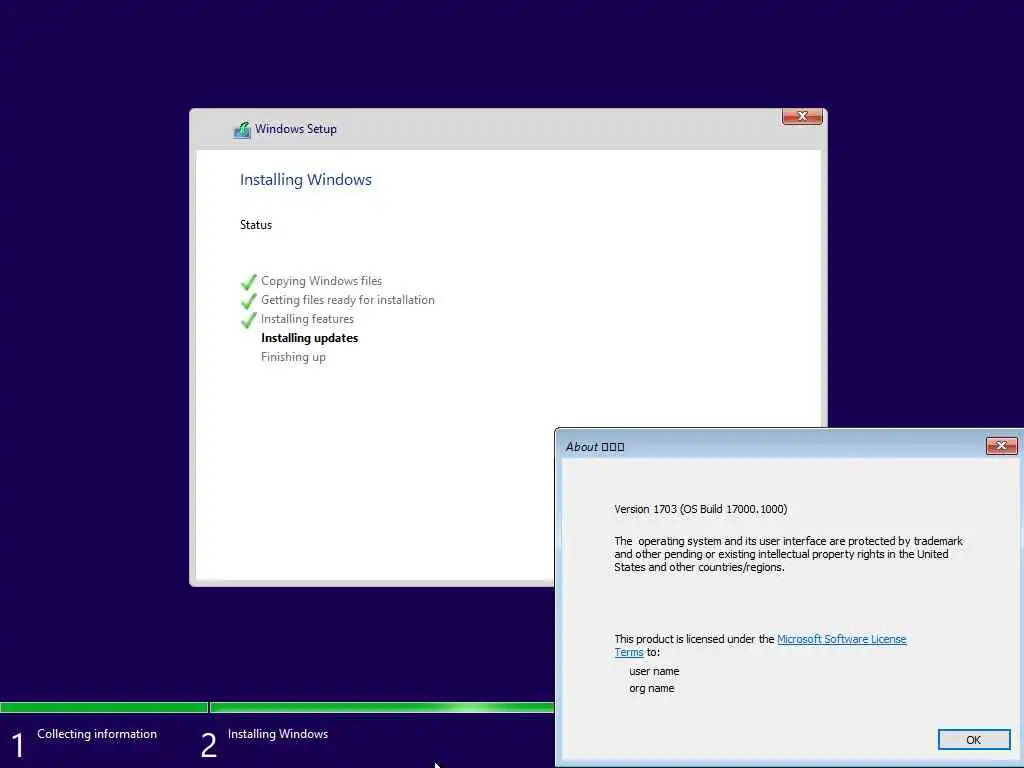Screen dimensions: 1024x768
Task: Click the checkmark beside Getting files ready
Action: [248, 301]
